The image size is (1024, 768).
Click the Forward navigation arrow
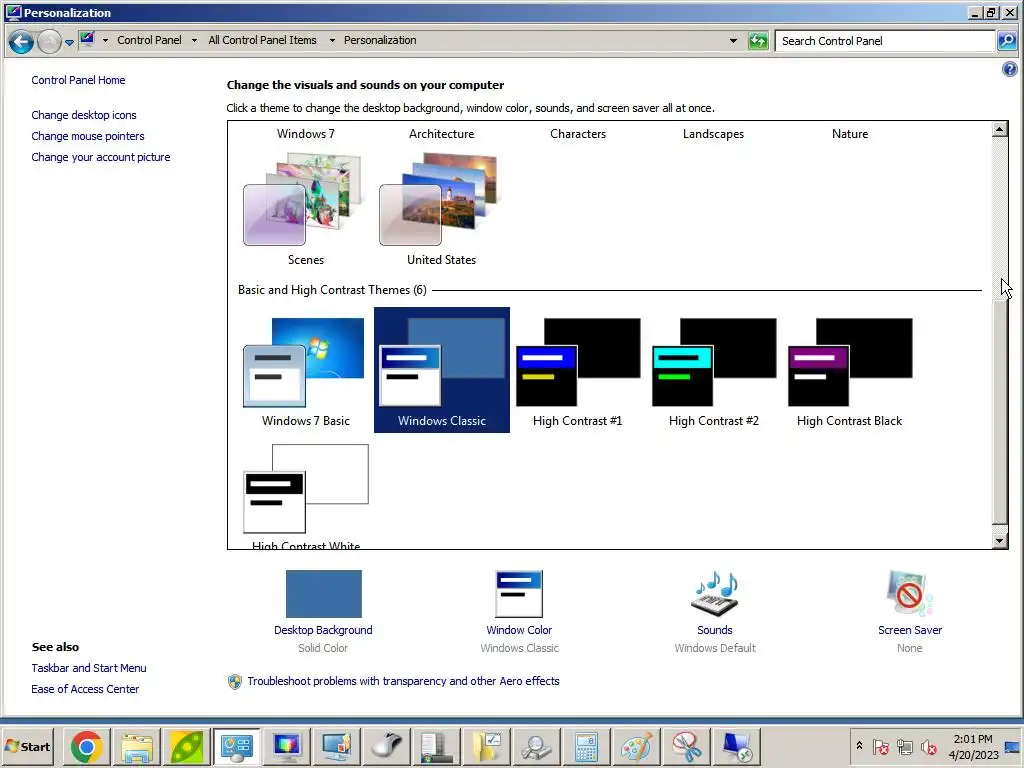point(49,42)
